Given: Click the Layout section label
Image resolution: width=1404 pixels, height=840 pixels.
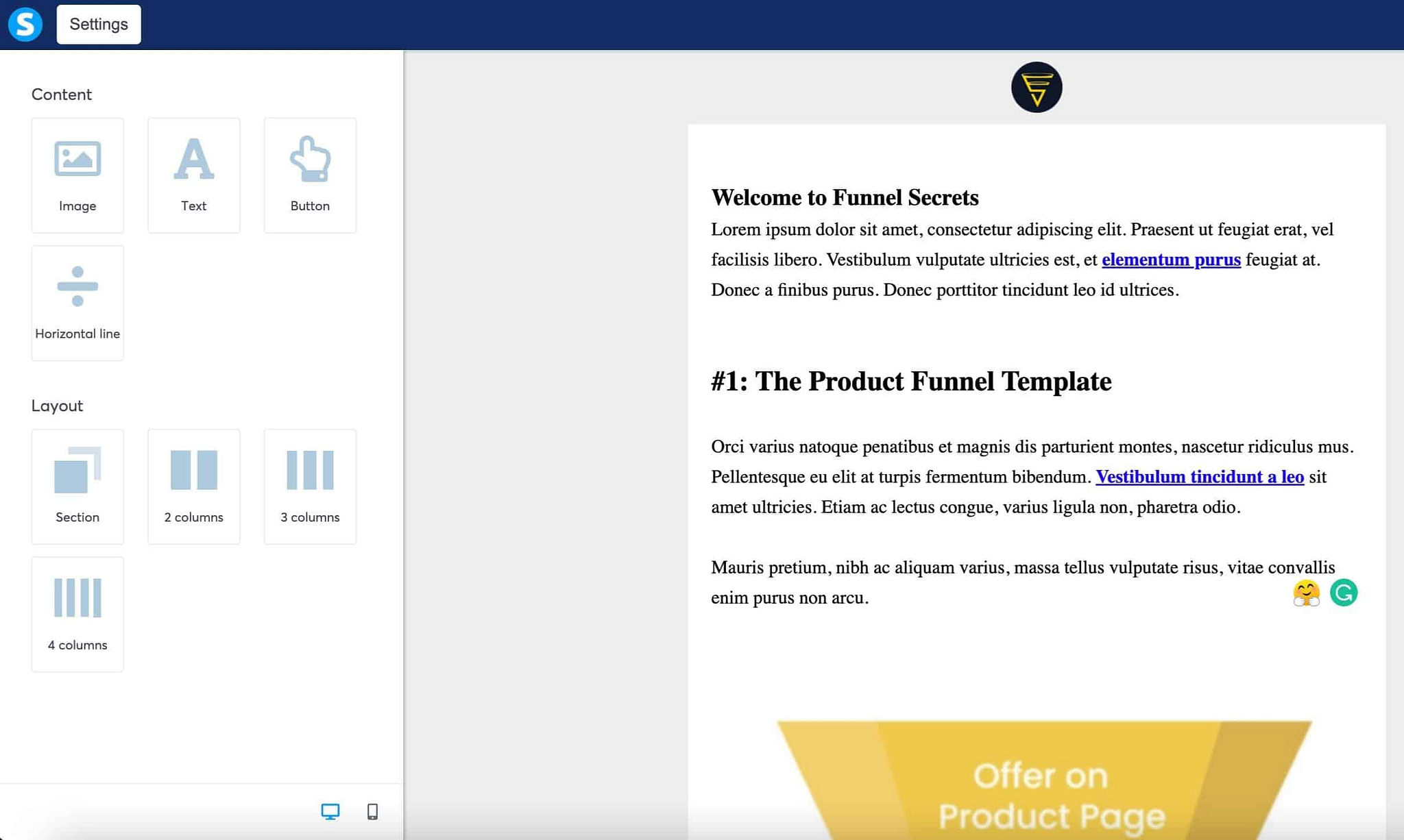Looking at the screenshot, I should [57, 406].
